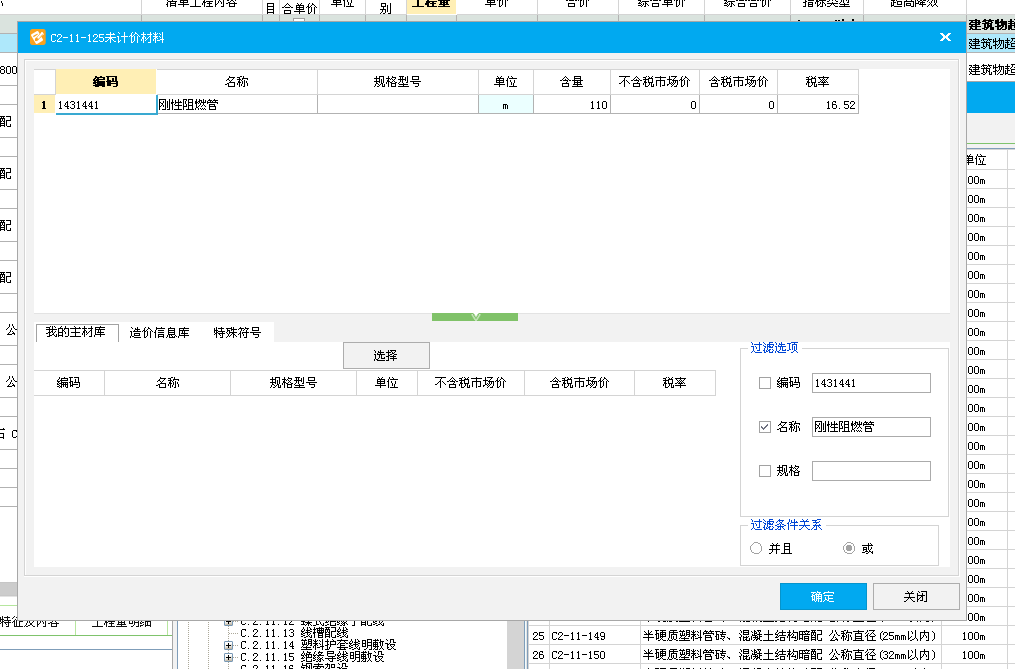
Task: Select row number 1 header
Action: tap(44, 105)
